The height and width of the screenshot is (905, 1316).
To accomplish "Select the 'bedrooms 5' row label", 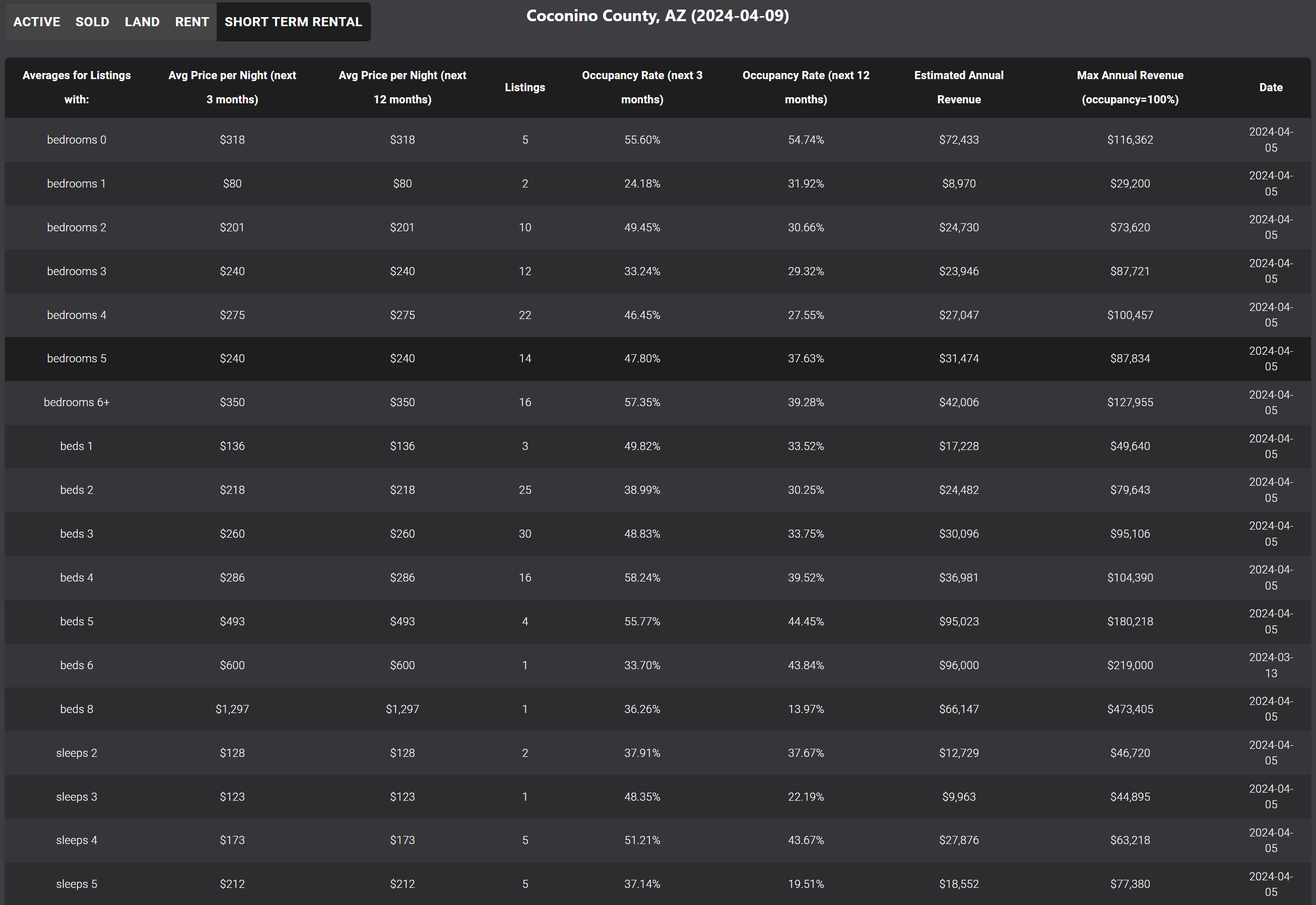I will (77, 358).
